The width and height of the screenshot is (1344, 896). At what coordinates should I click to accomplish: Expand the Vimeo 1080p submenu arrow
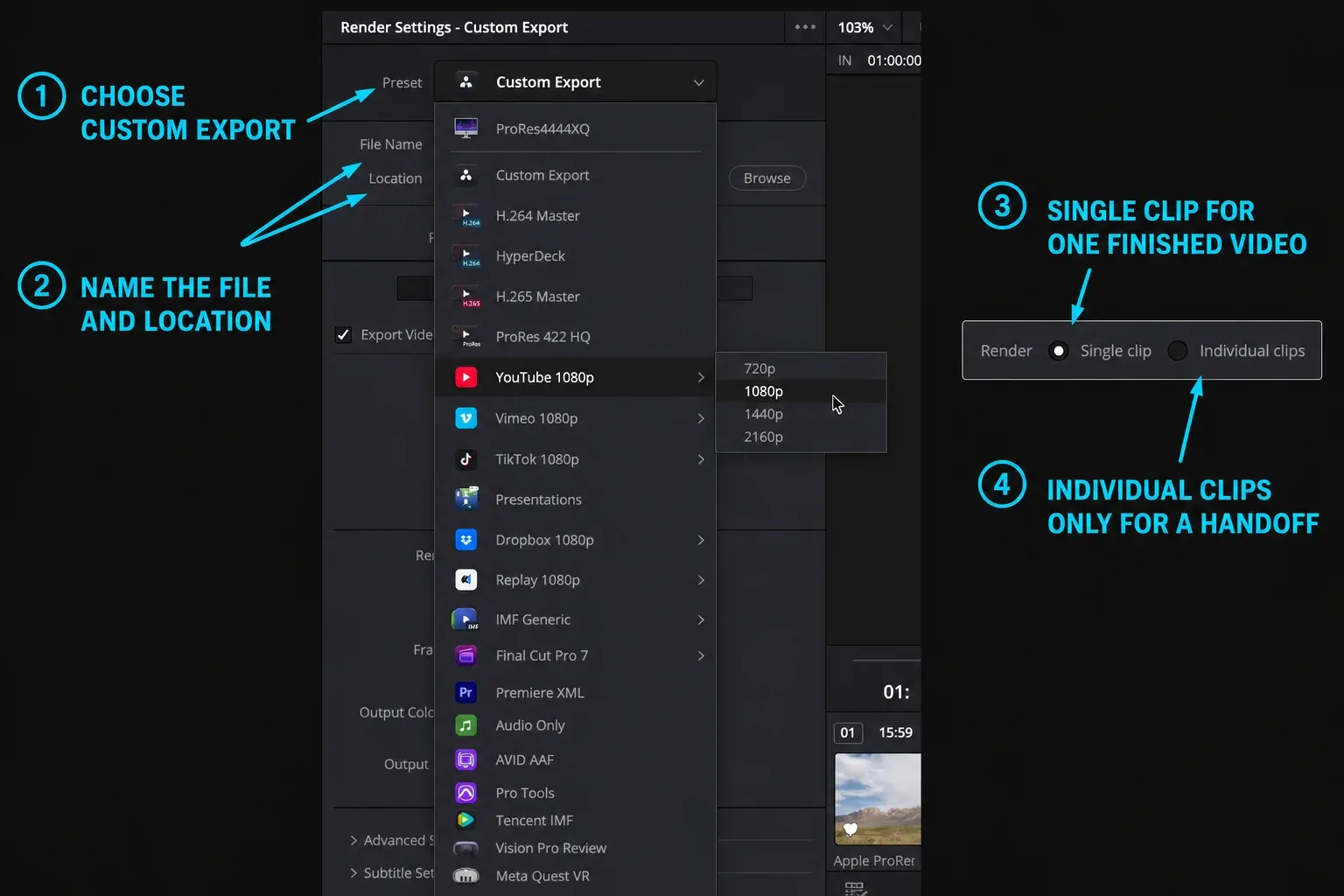[x=701, y=418]
